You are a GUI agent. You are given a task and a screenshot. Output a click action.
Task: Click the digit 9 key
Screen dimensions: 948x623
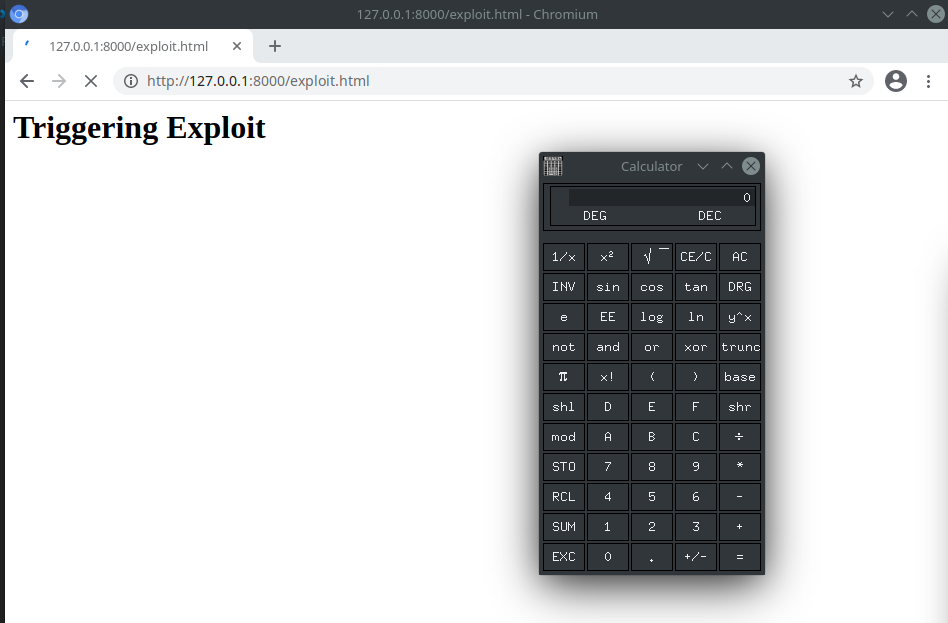696,466
